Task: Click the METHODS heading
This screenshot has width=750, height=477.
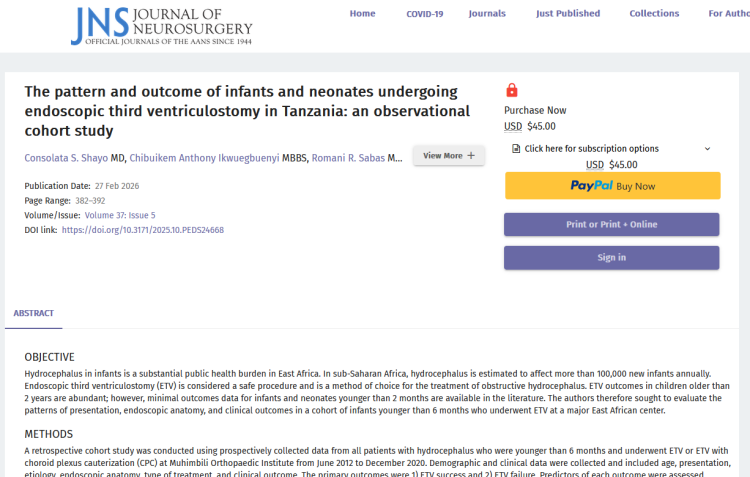Action: click(x=49, y=434)
